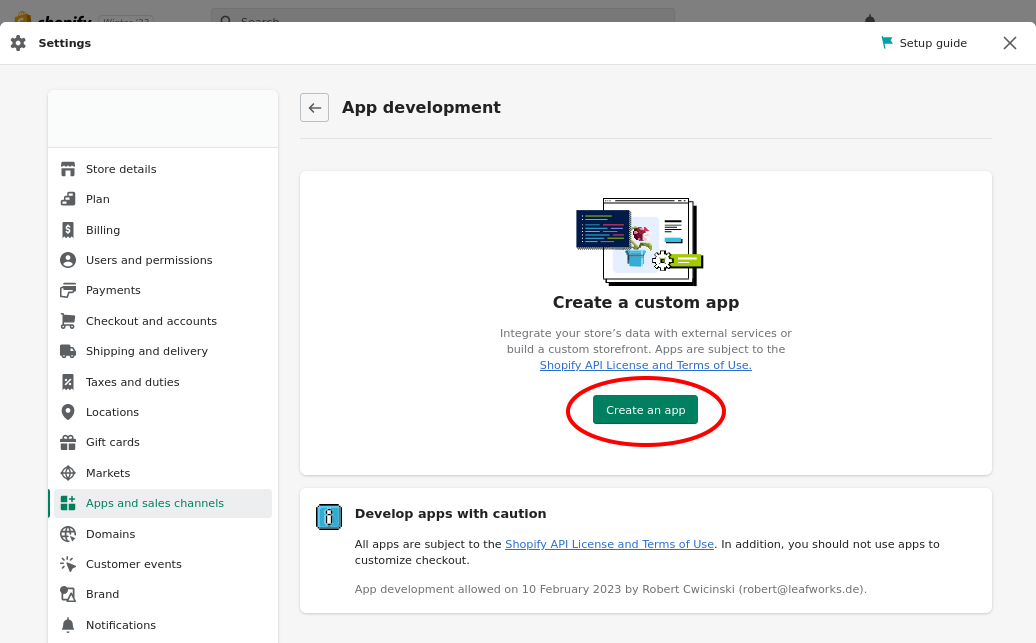Screen dimensions: 1036x643
Task: Click the Checkout and accounts cart icon
Action: [x=68, y=321]
